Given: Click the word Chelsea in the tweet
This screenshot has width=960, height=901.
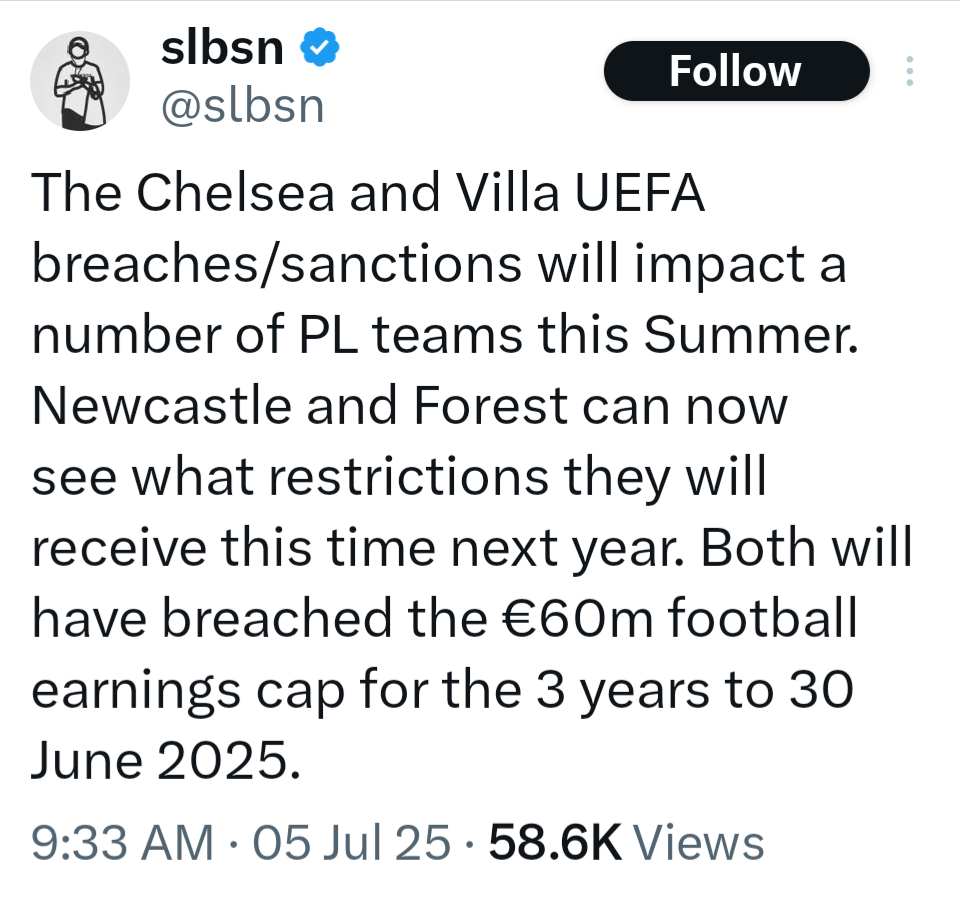Looking at the screenshot, I should point(234,194).
